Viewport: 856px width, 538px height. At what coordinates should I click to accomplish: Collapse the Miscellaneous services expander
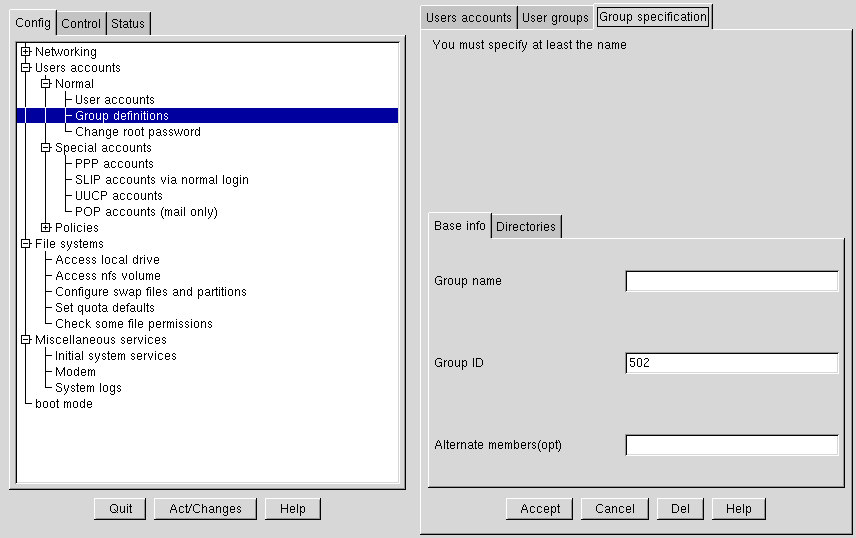[x=26, y=340]
